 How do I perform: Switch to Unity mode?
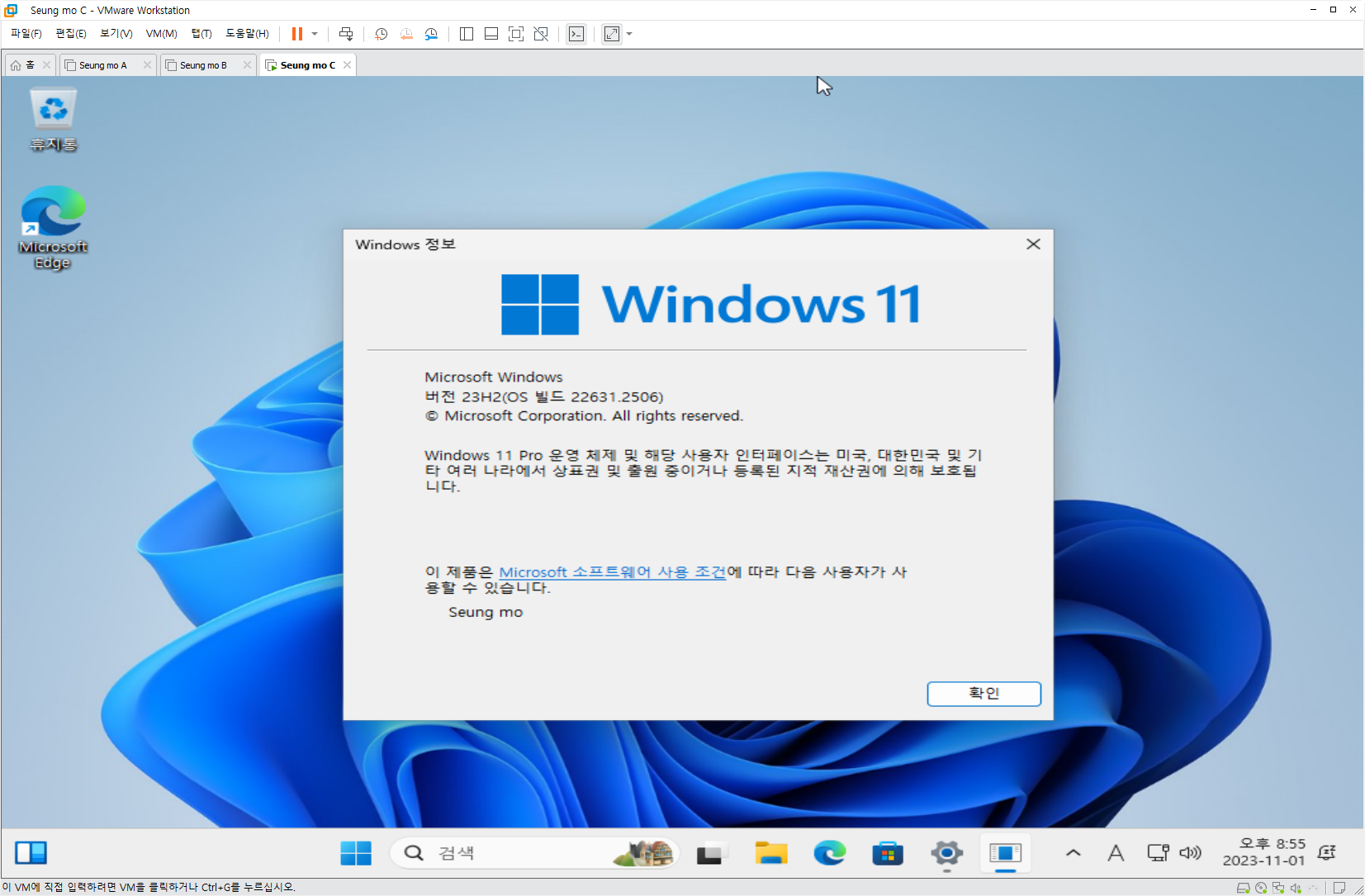(x=541, y=34)
